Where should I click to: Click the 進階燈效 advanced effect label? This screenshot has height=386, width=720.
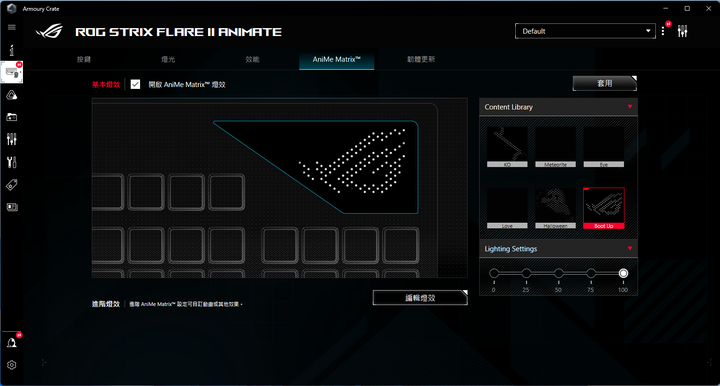tap(106, 304)
